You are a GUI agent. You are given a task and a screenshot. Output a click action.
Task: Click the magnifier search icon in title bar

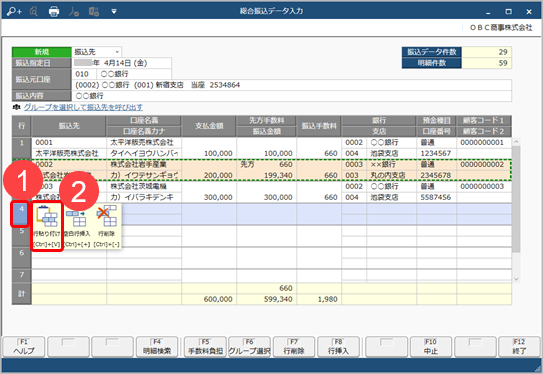coord(34,11)
